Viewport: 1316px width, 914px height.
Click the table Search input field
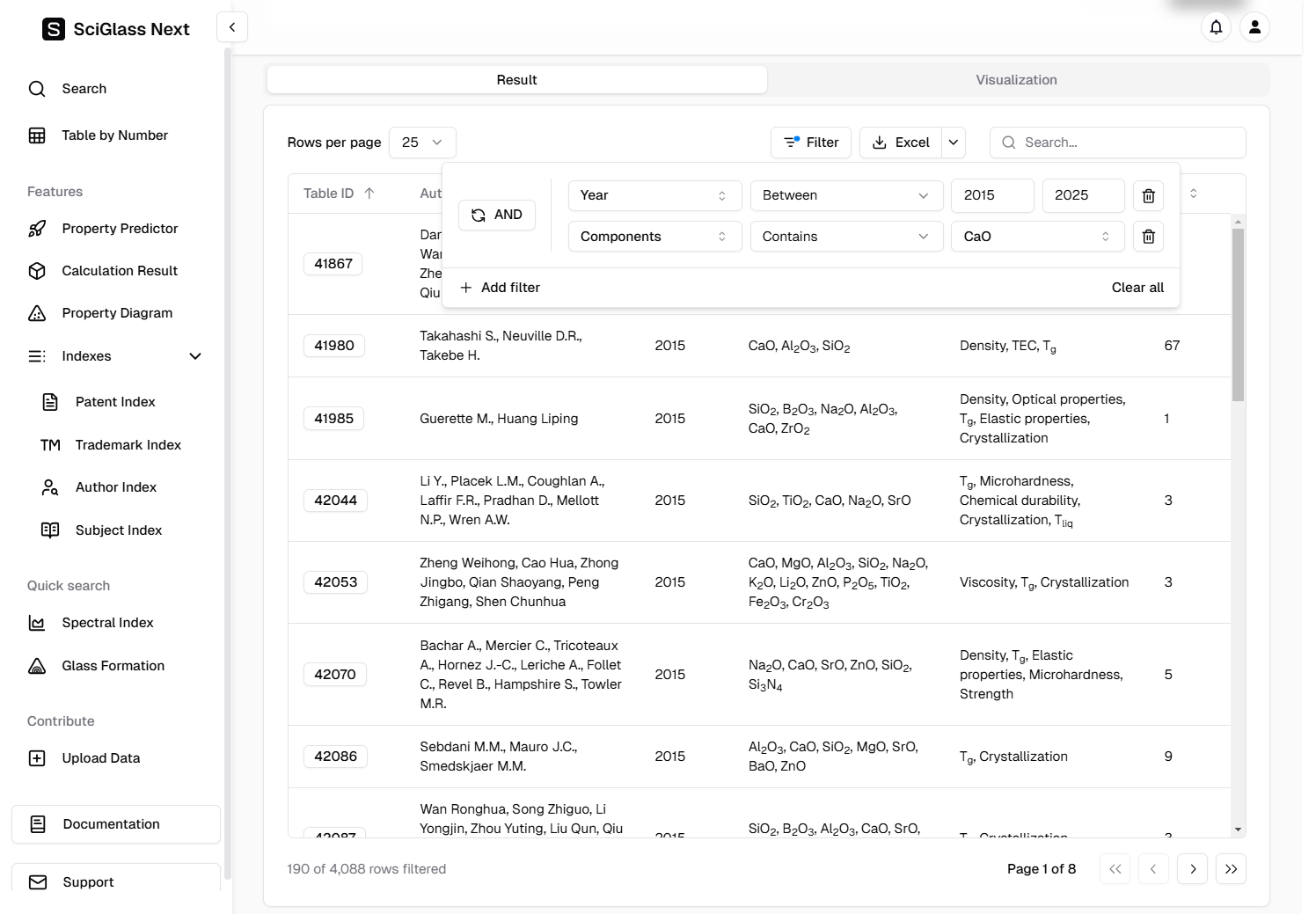coord(1126,143)
